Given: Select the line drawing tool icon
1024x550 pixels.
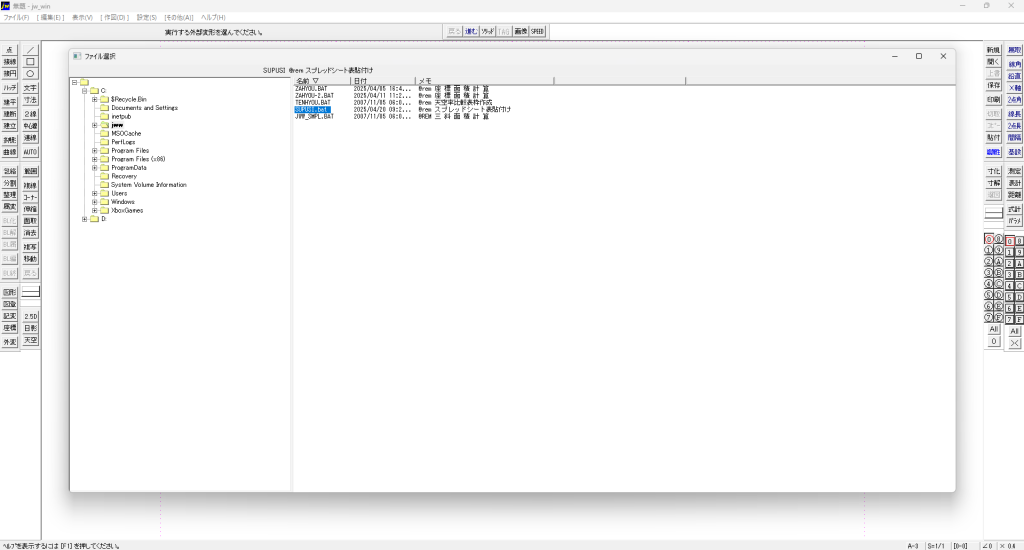Looking at the screenshot, I should tap(30, 50).
